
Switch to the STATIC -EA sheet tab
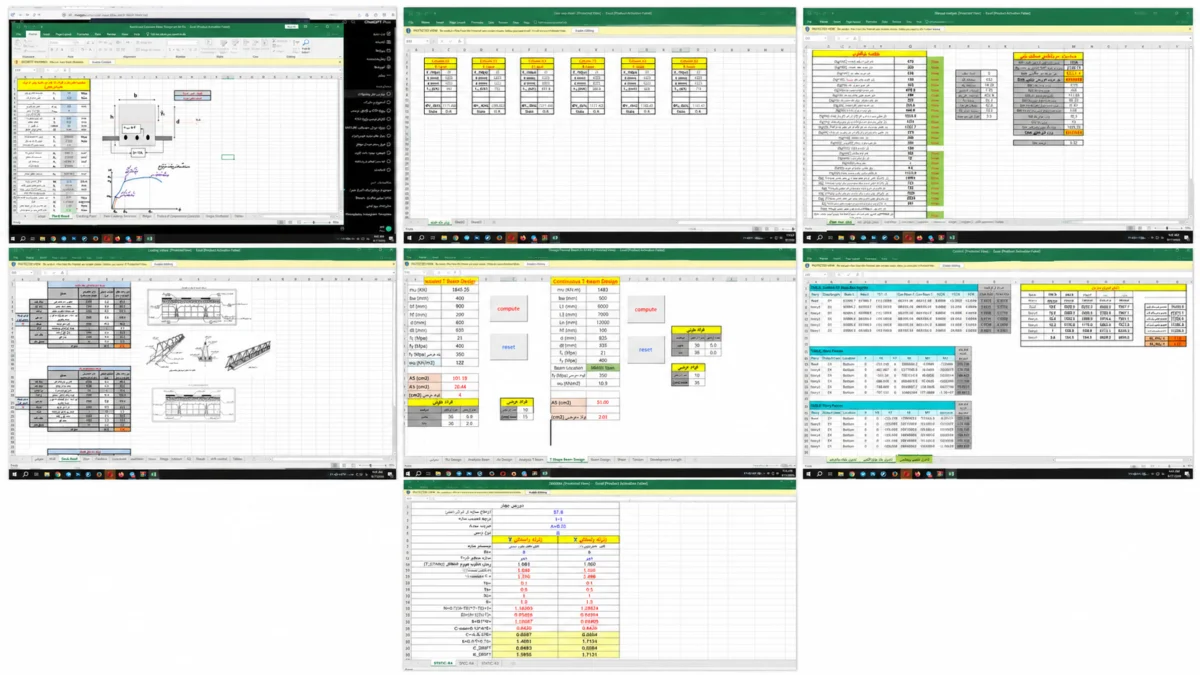[491, 663]
